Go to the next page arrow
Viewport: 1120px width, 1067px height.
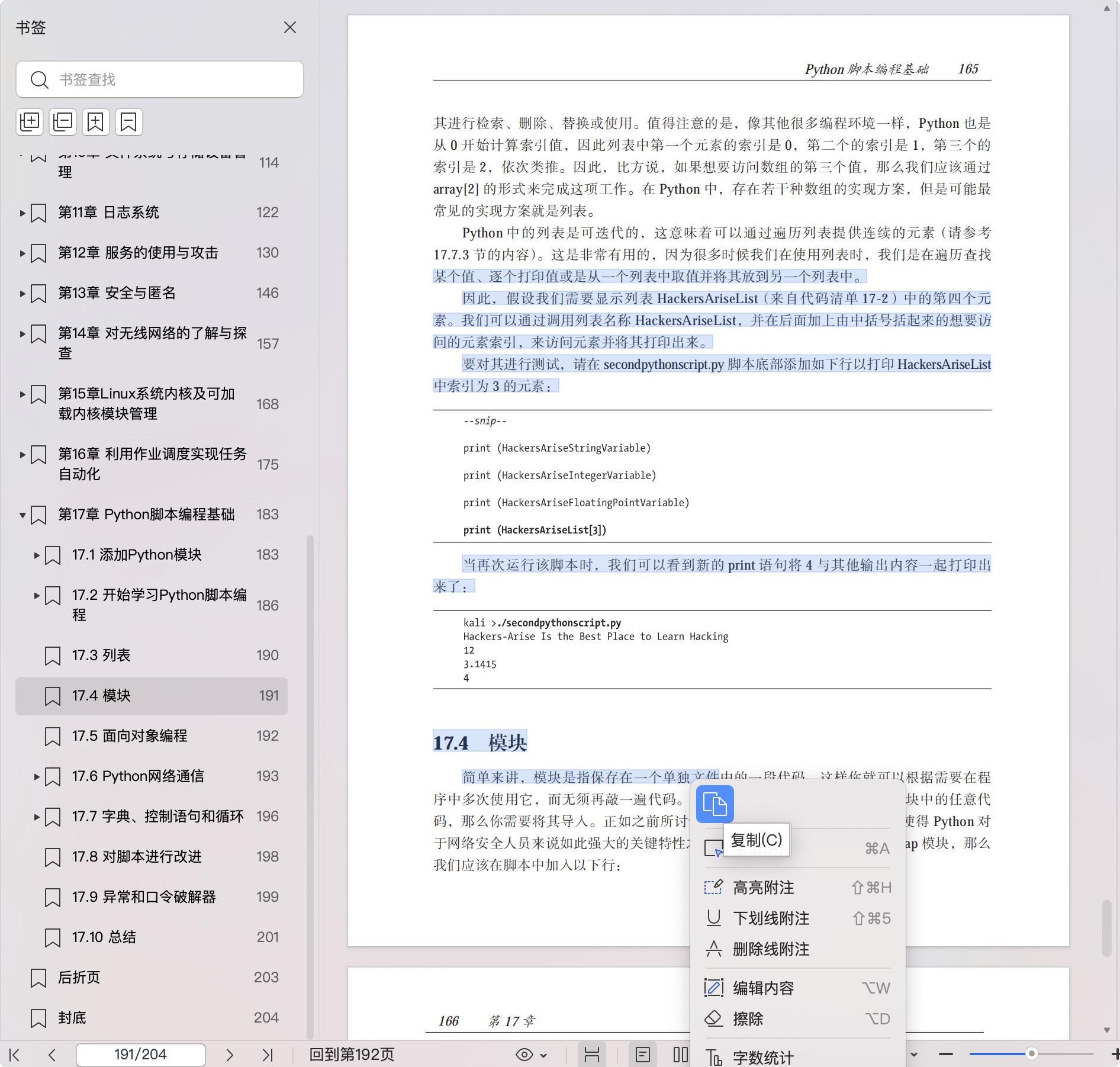230,1055
